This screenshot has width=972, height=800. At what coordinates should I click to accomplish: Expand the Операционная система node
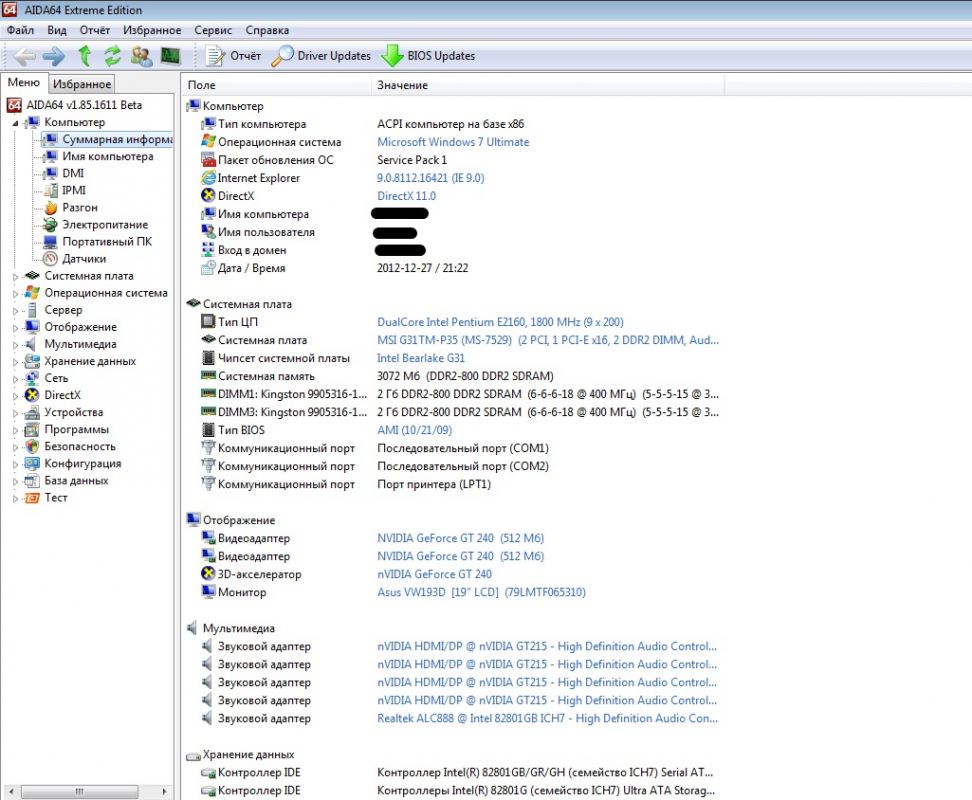pyautogui.click(x=15, y=294)
